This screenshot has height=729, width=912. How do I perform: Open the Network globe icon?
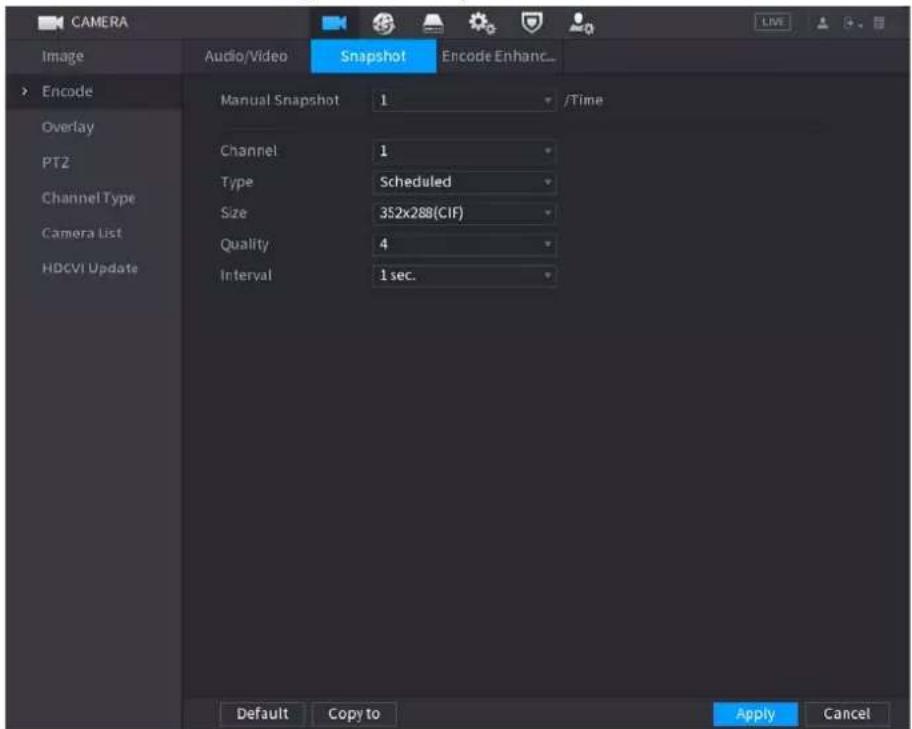(383, 23)
